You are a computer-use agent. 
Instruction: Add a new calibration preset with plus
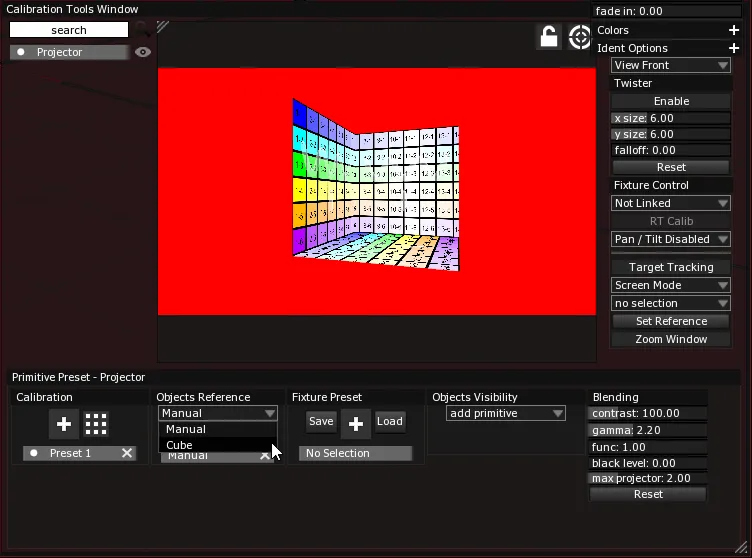coord(64,424)
